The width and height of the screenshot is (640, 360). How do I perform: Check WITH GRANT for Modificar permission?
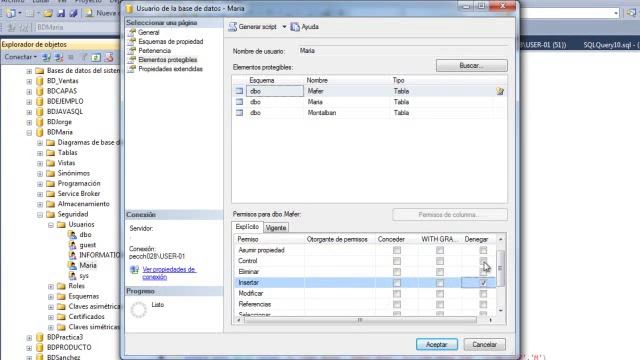pos(440,293)
